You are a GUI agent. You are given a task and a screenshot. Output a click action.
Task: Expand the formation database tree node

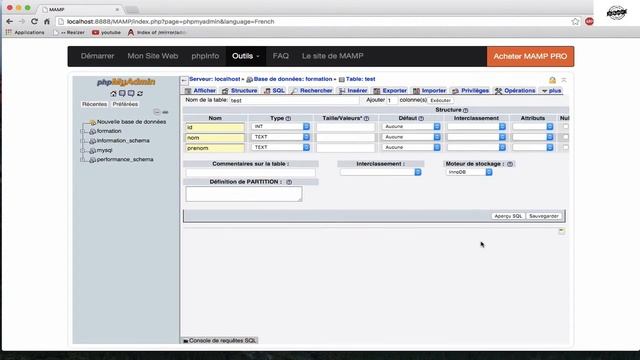(83, 131)
